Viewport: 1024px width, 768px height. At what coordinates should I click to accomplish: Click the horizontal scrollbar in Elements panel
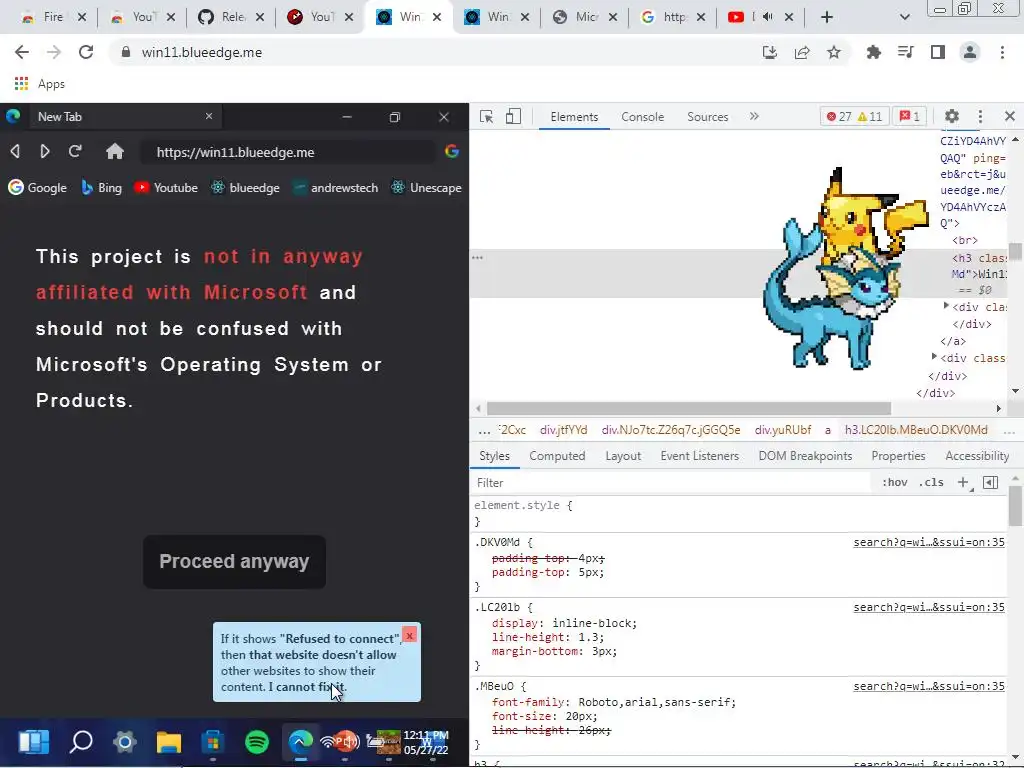(689, 408)
